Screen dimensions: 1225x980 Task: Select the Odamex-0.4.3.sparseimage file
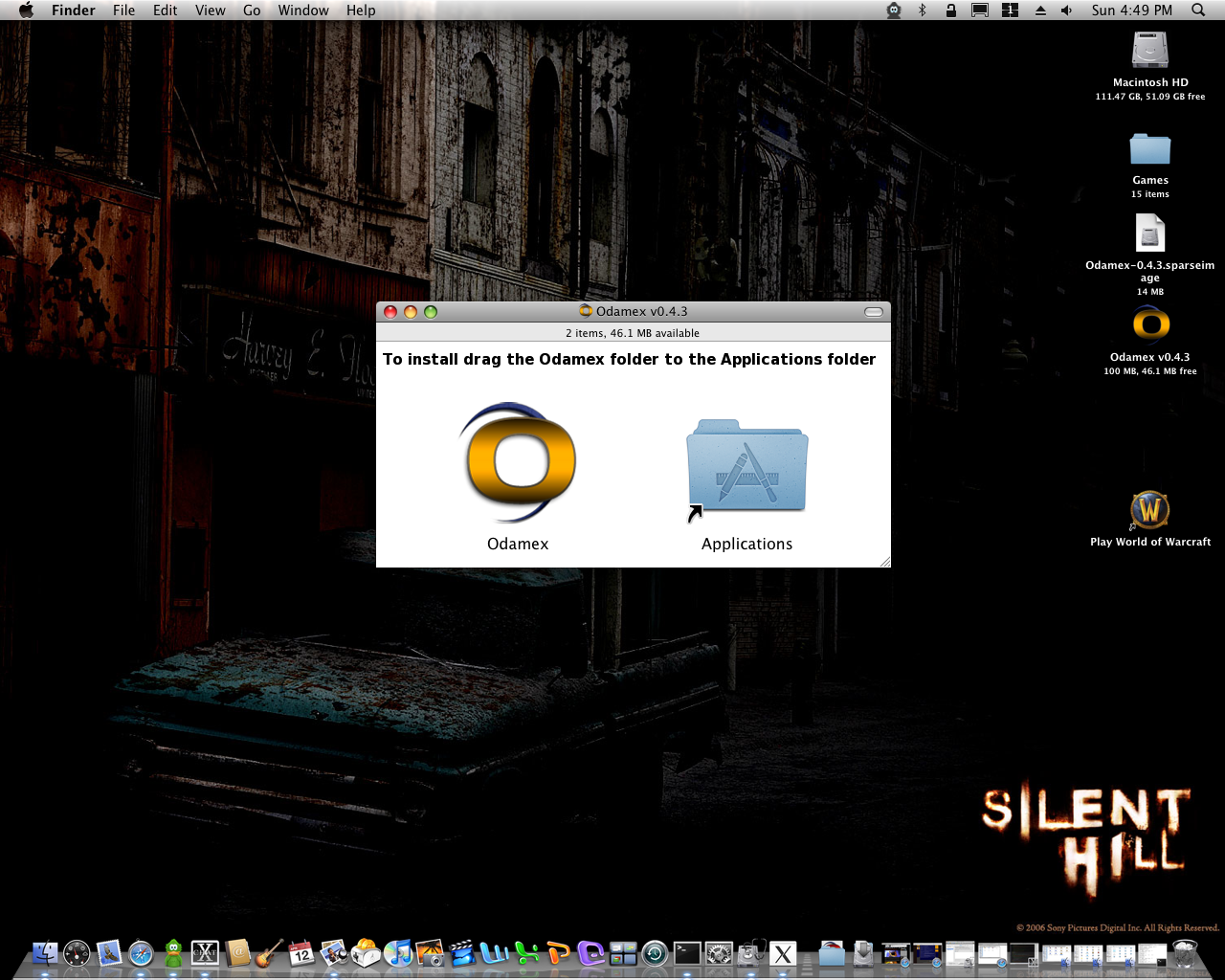(x=1149, y=234)
